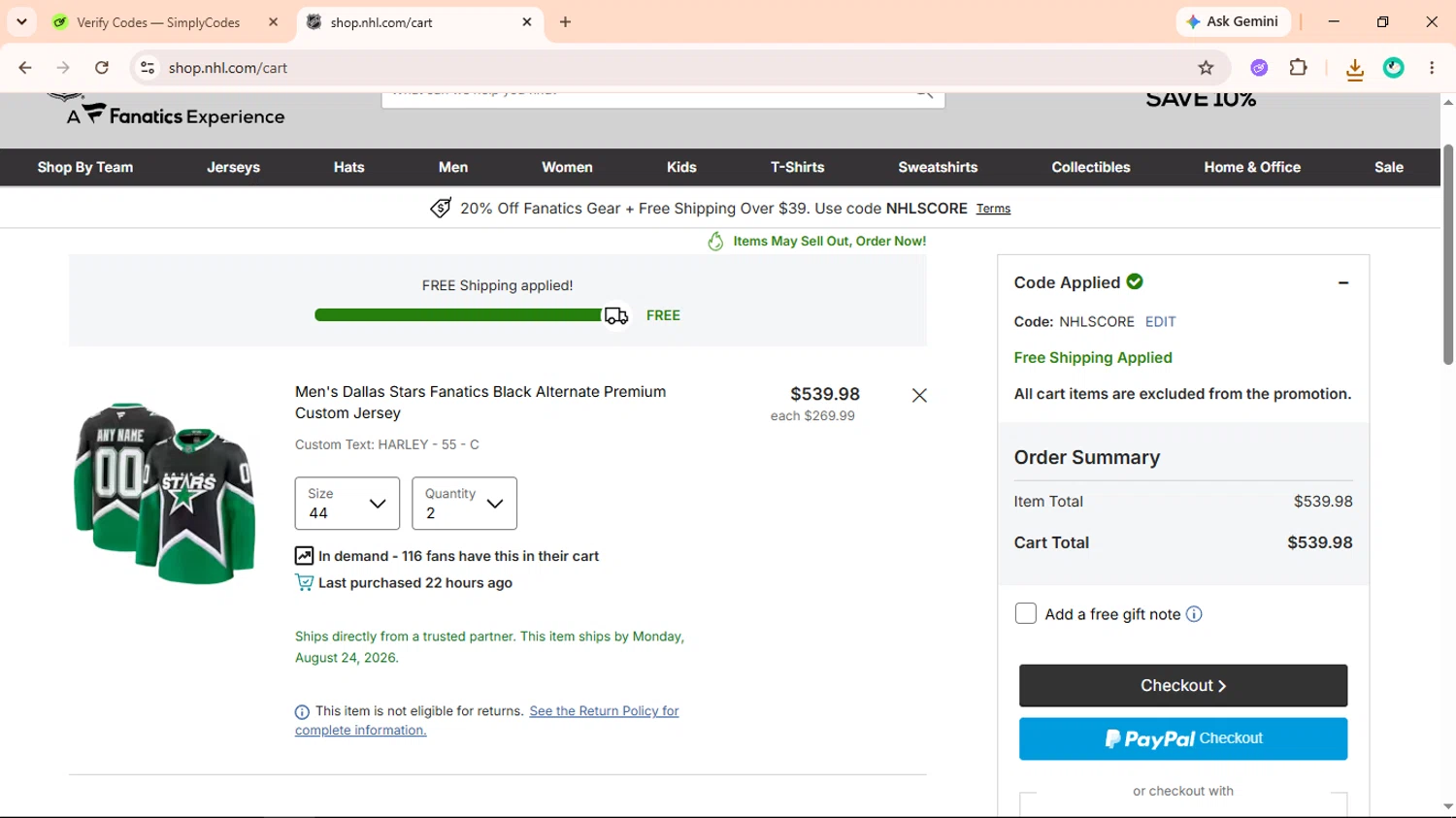The image size is (1456, 818).
Task: Click the free shipping progress bar
Action: tap(458, 315)
